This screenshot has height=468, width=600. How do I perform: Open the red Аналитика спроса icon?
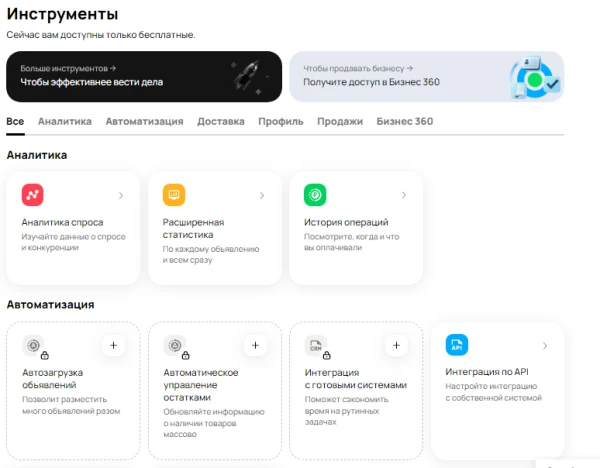(x=33, y=195)
